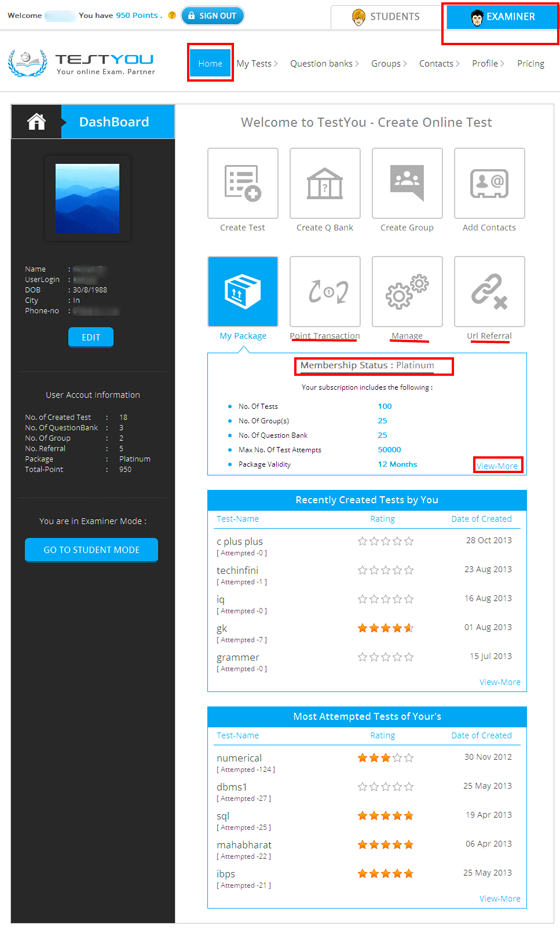This screenshot has width=560, height=930.
Task: Click the Manage label
Action: click(x=407, y=336)
